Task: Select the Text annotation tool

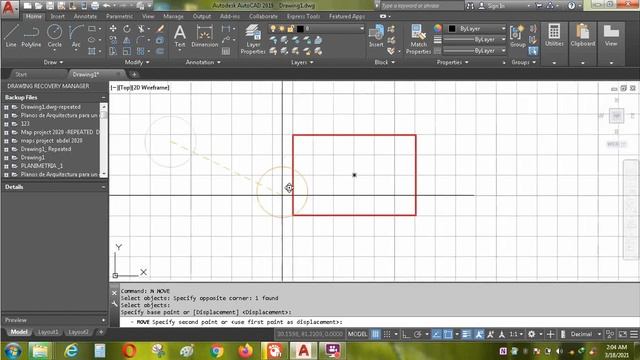Action: tap(180, 36)
